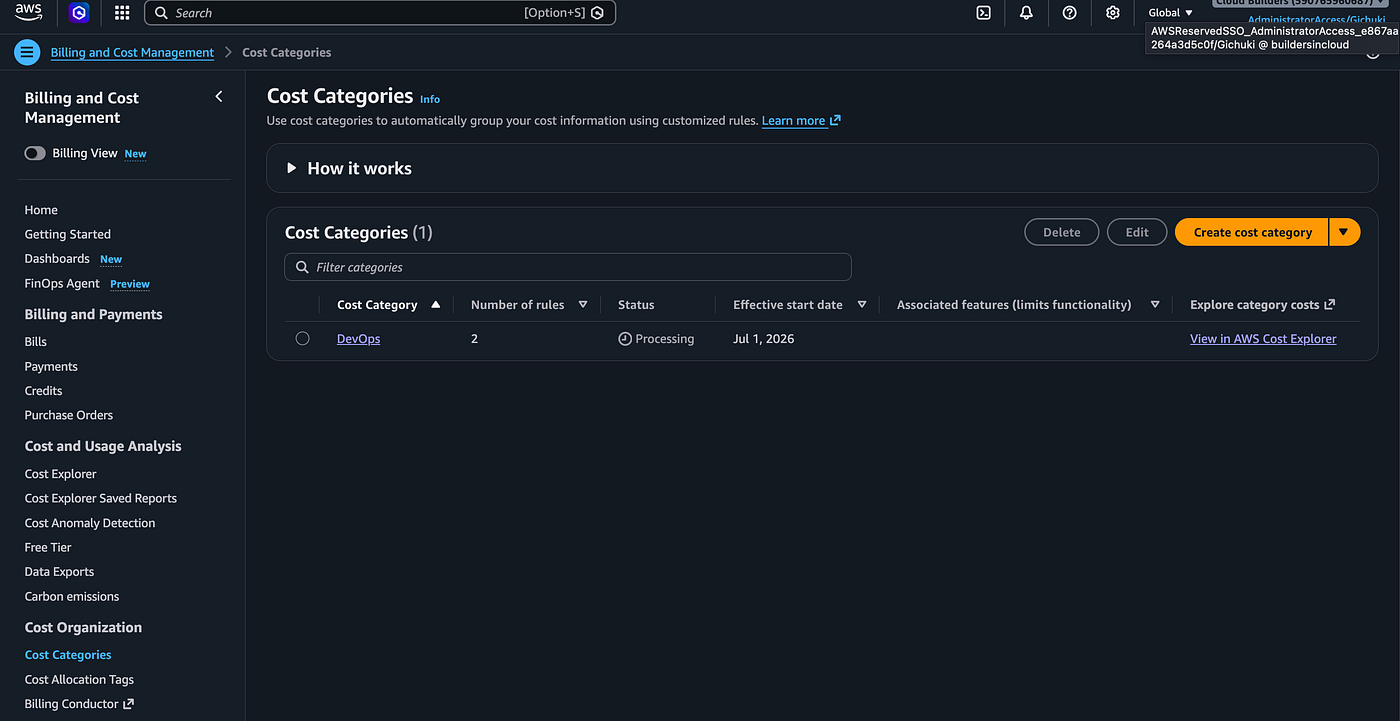This screenshot has width=1400, height=721.
Task: Click the Filter categories input field
Action: [568, 267]
